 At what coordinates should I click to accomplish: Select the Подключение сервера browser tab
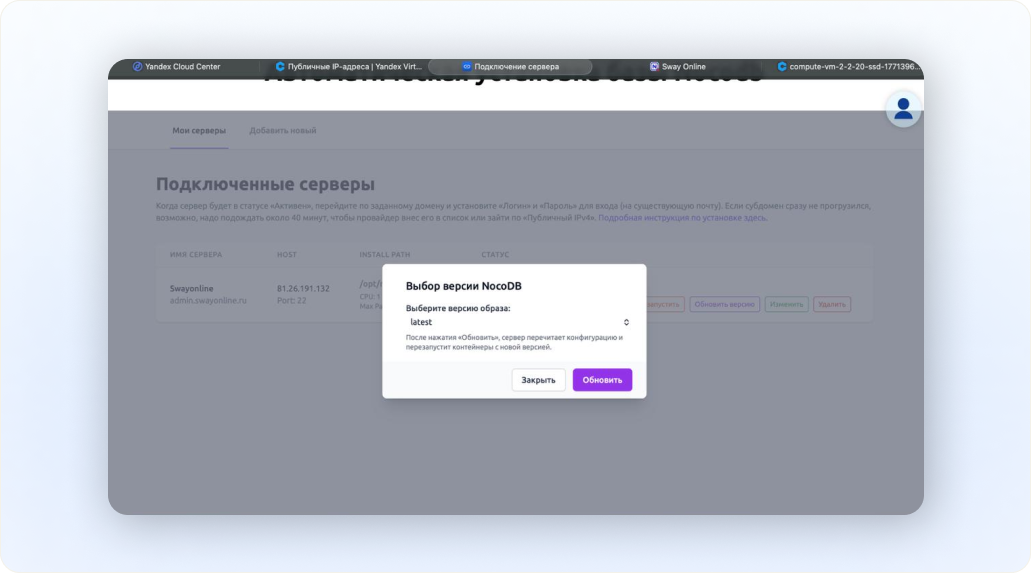510,66
